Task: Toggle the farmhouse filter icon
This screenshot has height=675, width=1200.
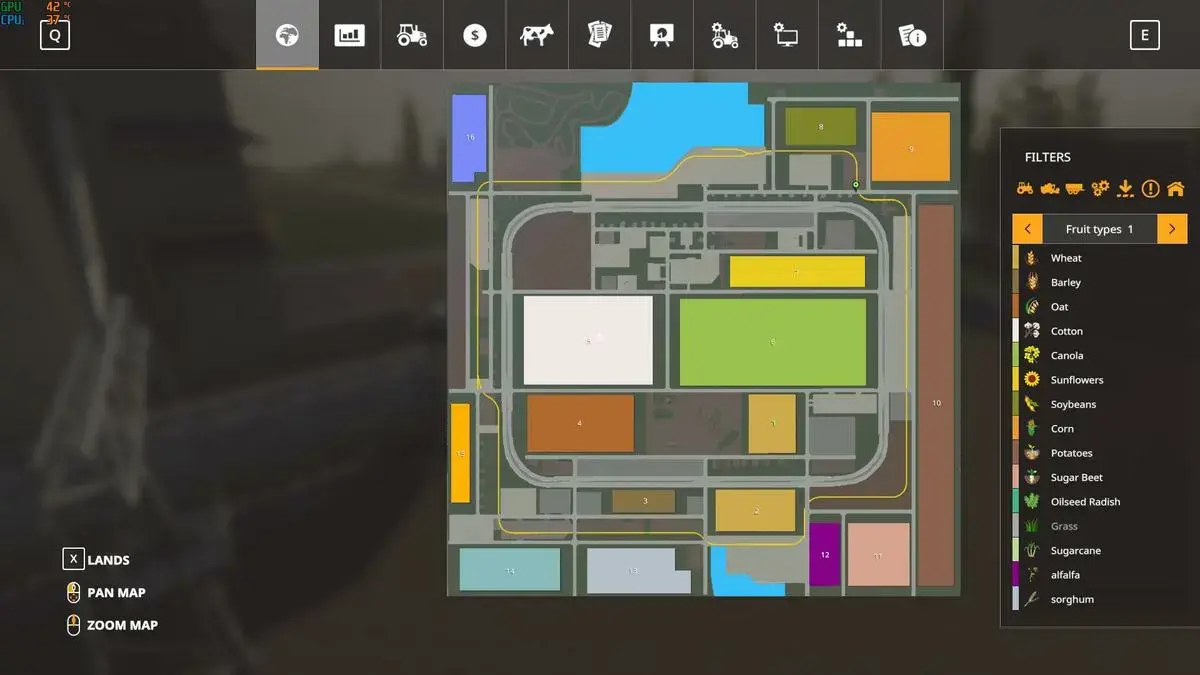Action: tap(1175, 188)
